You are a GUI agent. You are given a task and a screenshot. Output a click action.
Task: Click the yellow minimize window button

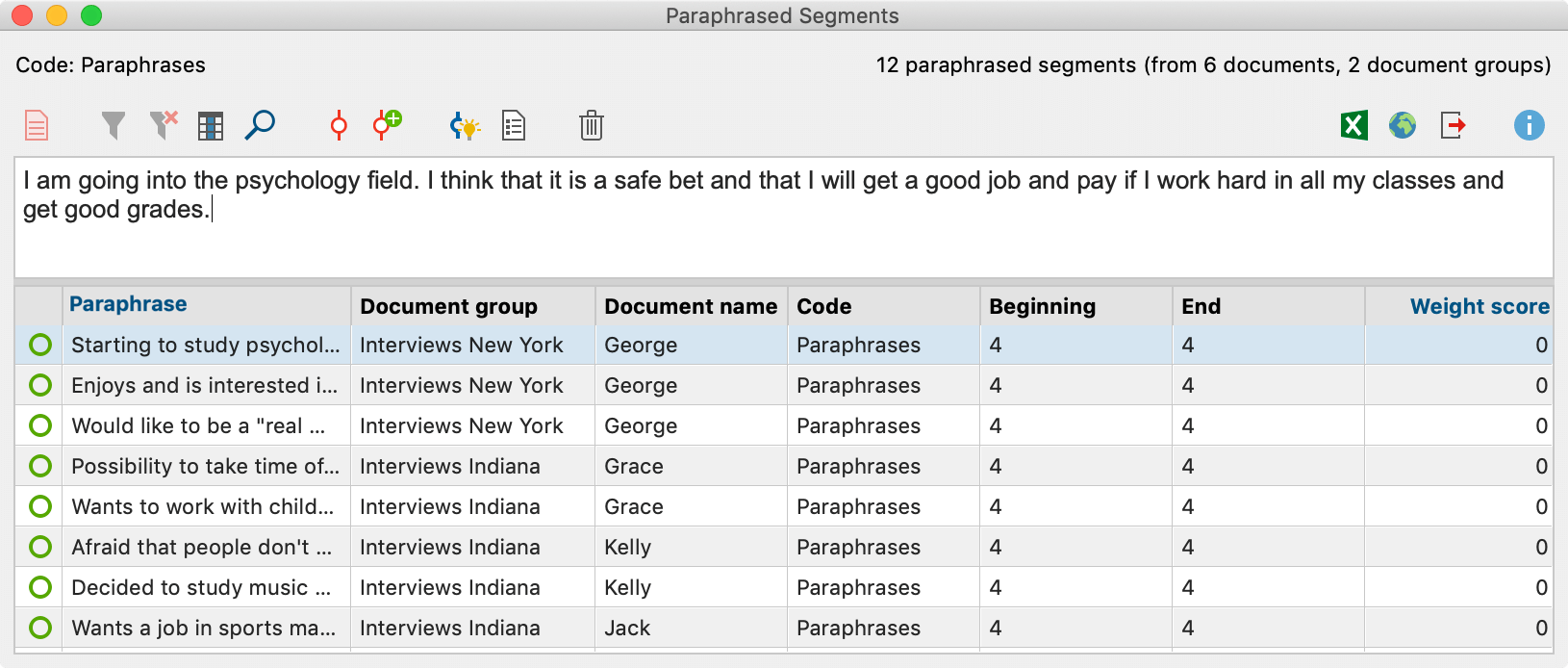(57, 15)
